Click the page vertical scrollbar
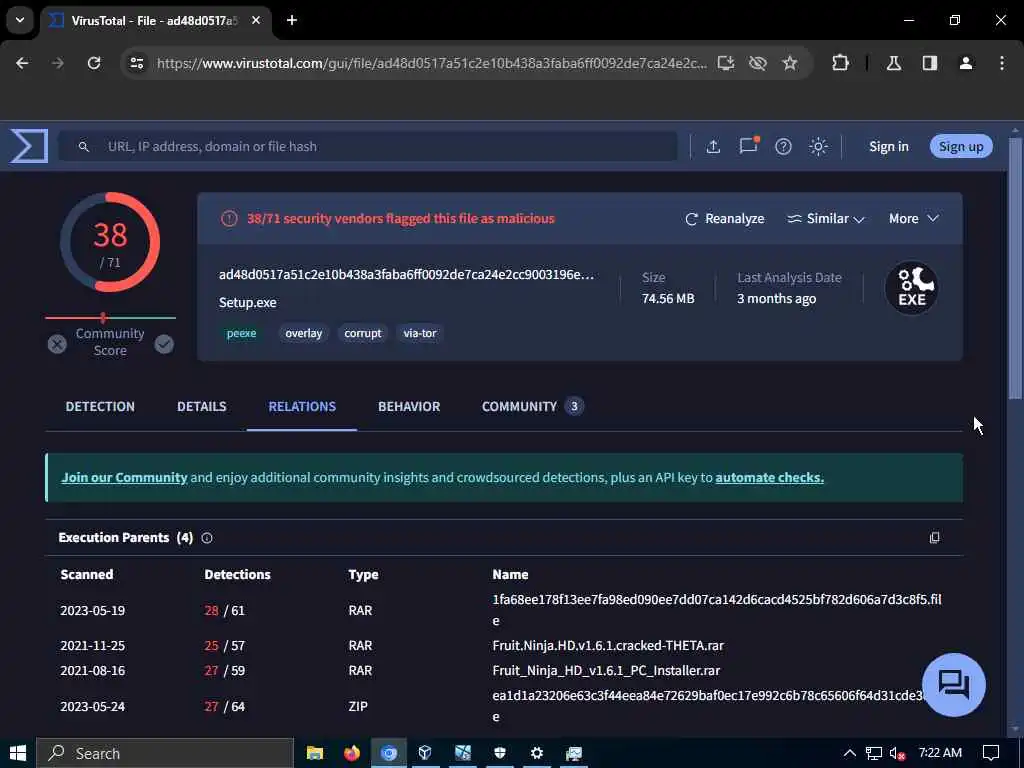Viewport: 1024px width, 768px height. point(1015,268)
